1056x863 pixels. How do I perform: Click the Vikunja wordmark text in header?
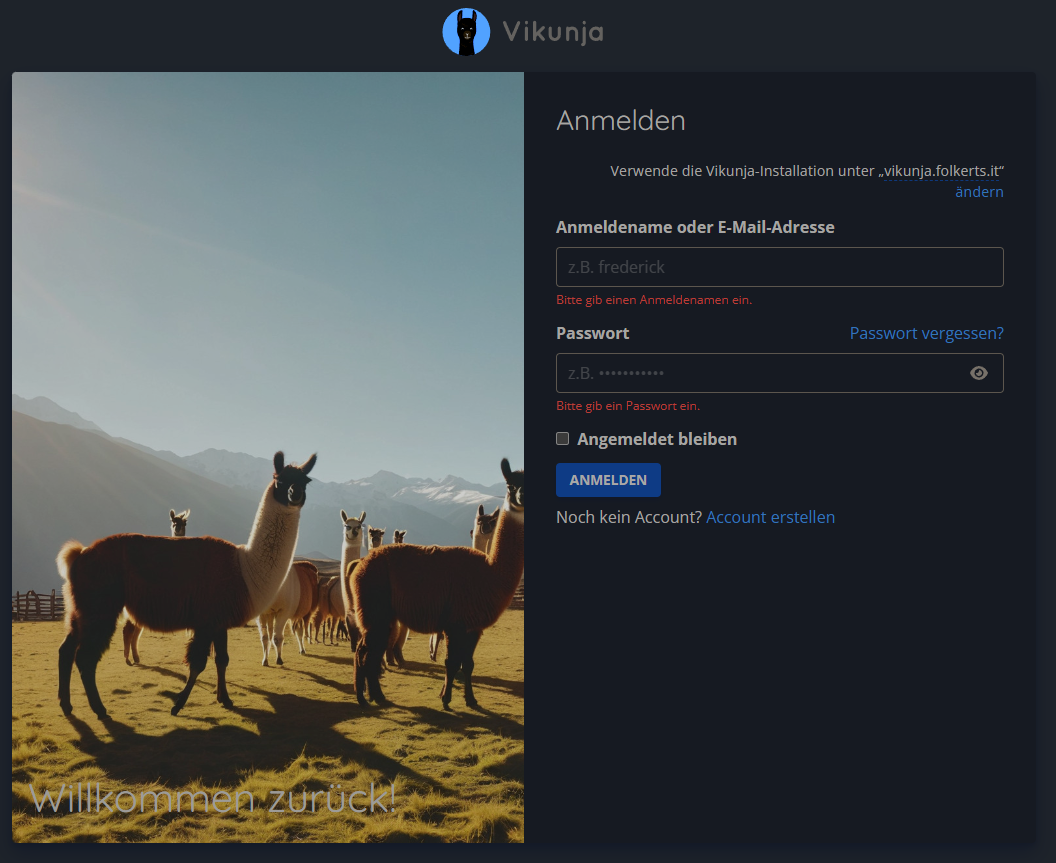552,33
